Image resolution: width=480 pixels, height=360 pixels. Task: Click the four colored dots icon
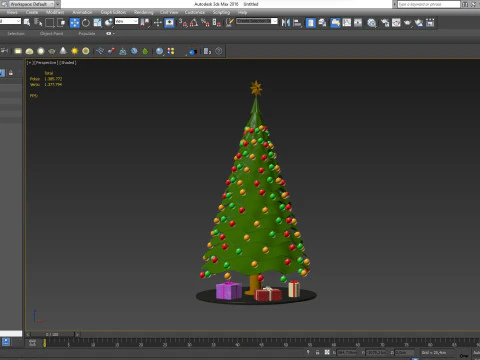click(x=171, y=51)
